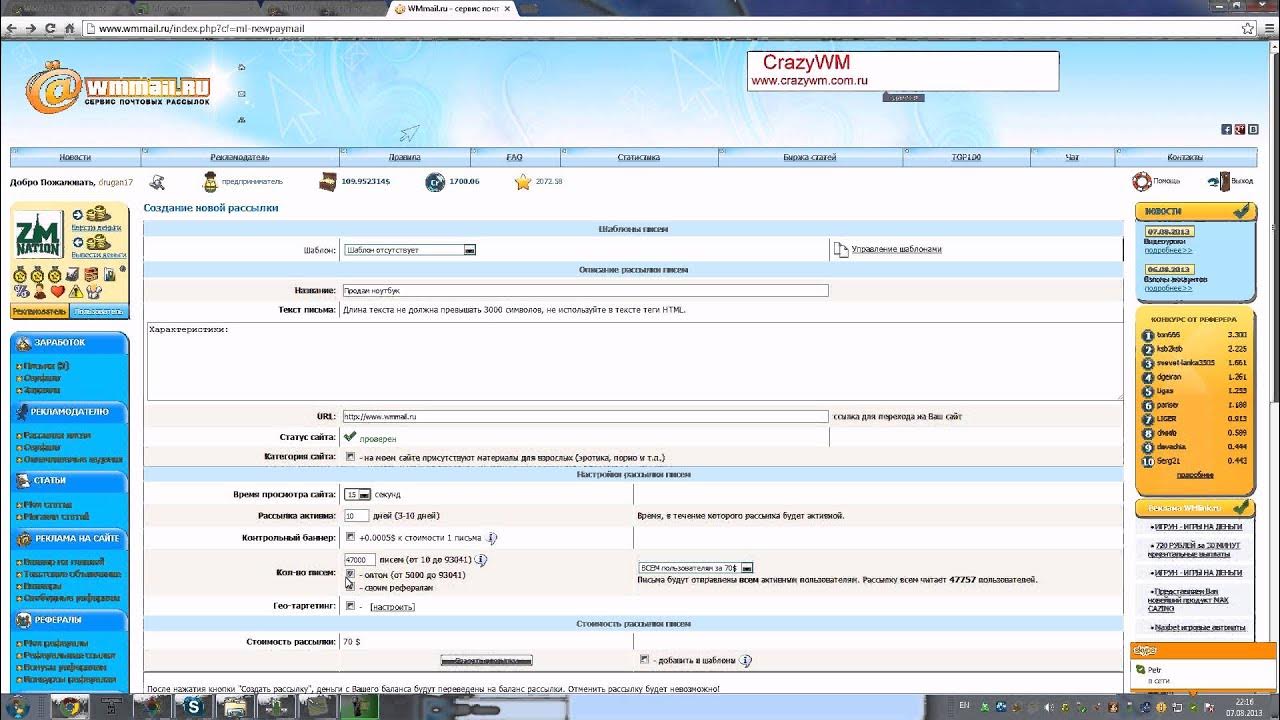Click the document icon beside Управление шаблонами
Image resolution: width=1280 pixels, height=720 pixels.
[x=841, y=249]
